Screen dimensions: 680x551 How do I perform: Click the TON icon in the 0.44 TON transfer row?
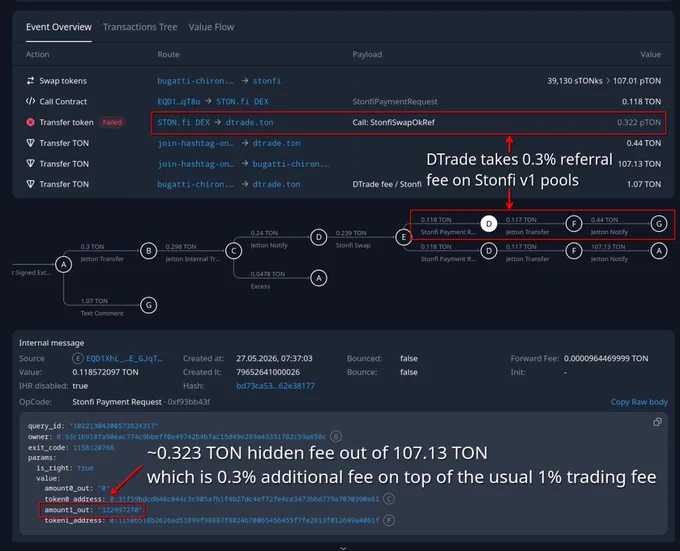click(30, 143)
